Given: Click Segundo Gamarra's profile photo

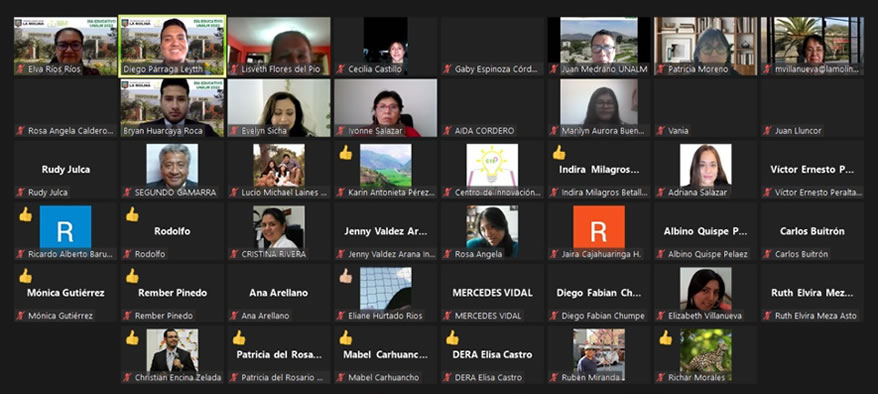Looking at the screenshot, I should tap(172, 165).
